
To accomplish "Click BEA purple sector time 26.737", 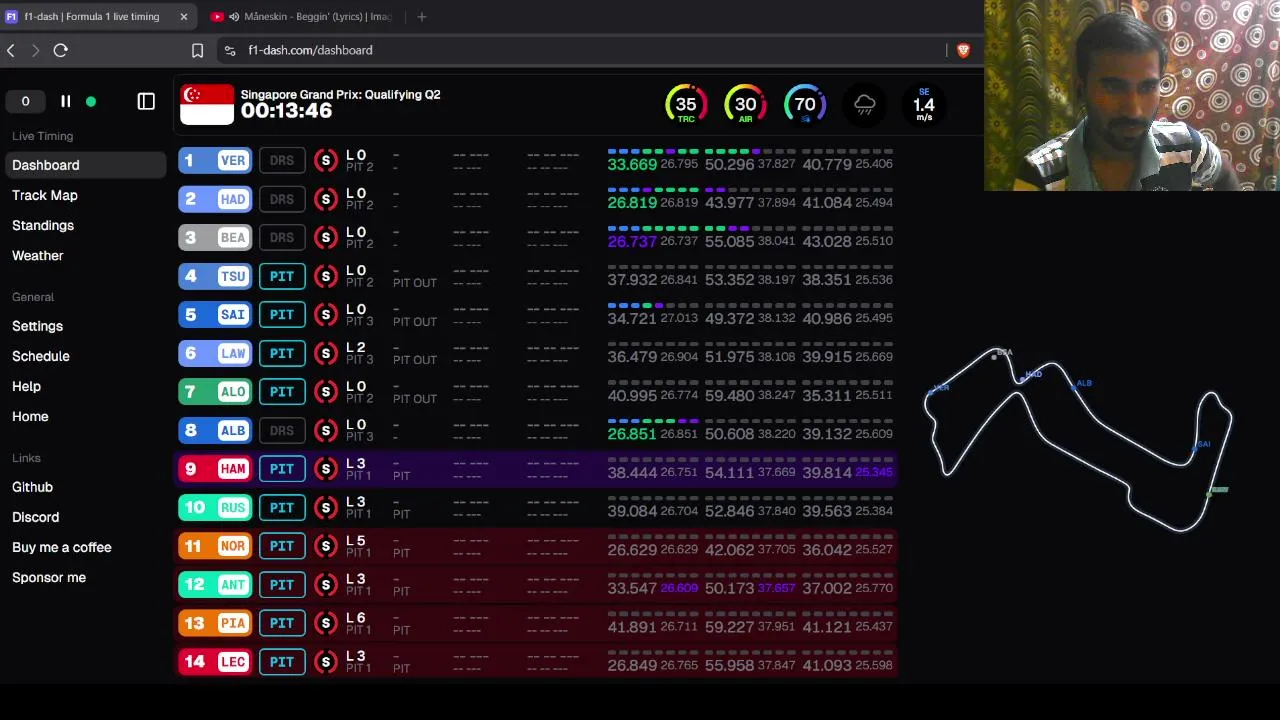I will click(632, 241).
